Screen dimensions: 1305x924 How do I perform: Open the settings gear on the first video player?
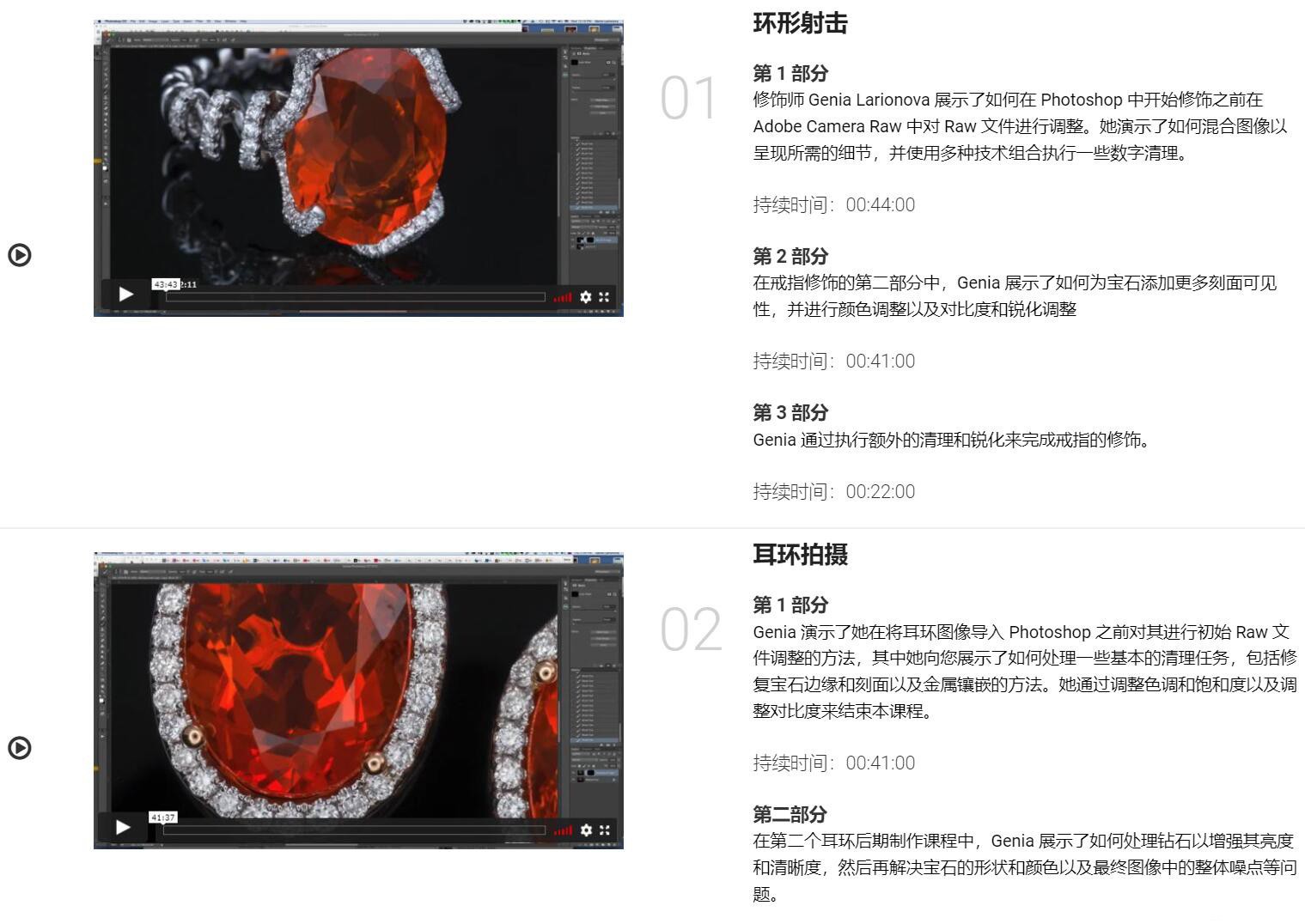pyautogui.click(x=586, y=297)
